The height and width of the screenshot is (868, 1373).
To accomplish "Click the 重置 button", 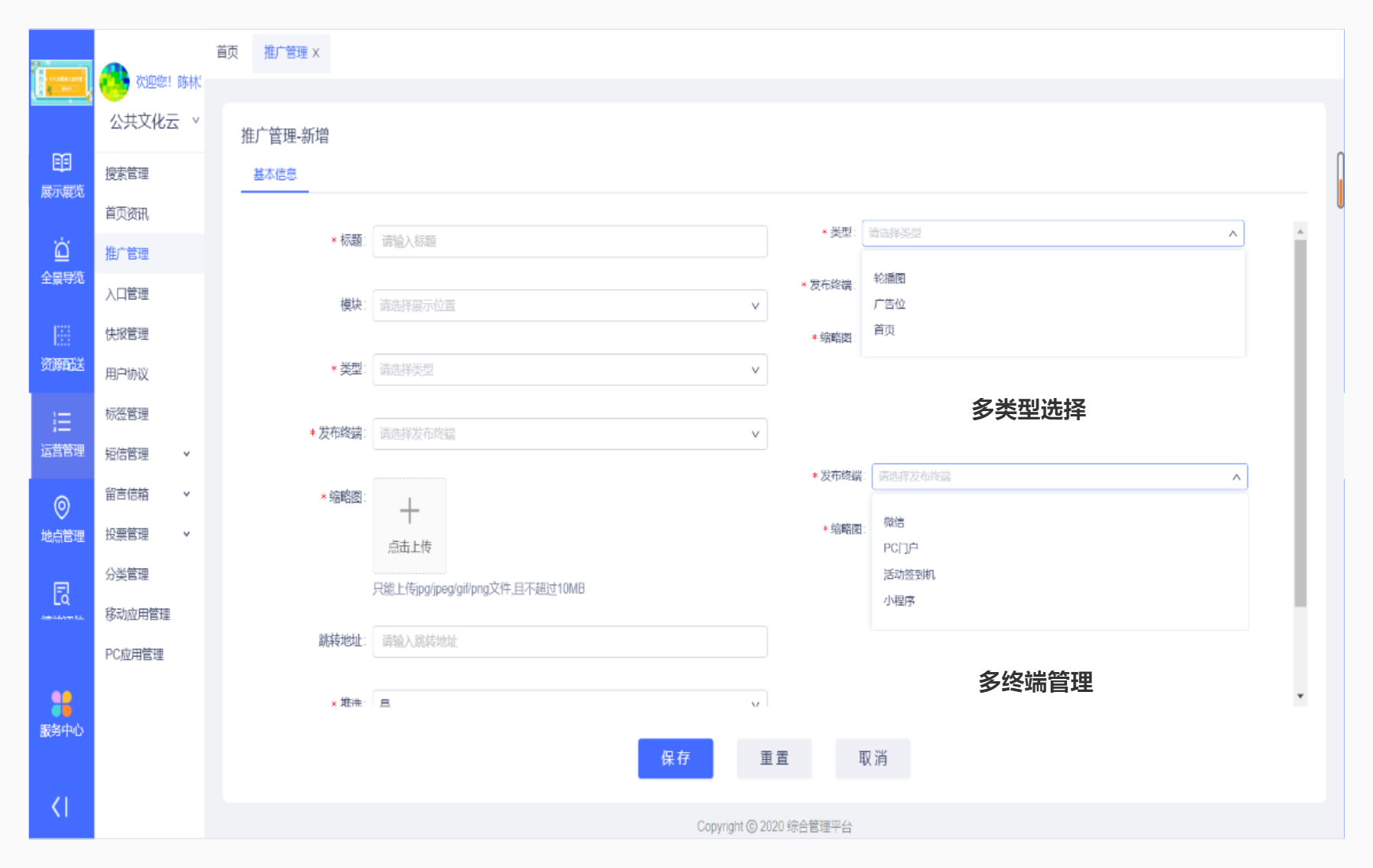I will point(775,759).
